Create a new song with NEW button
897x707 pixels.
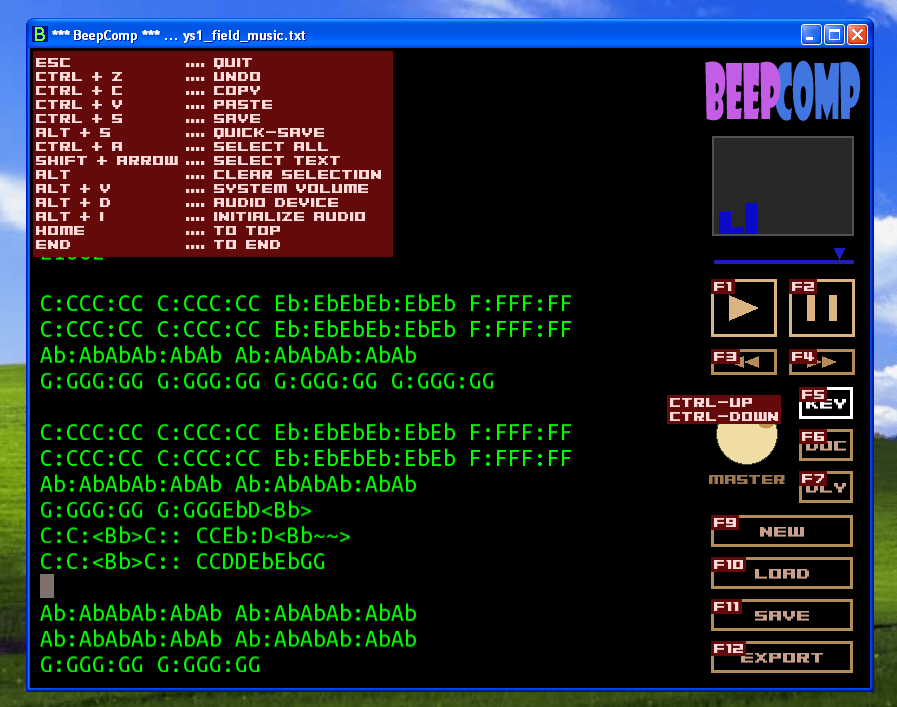click(x=782, y=532)
